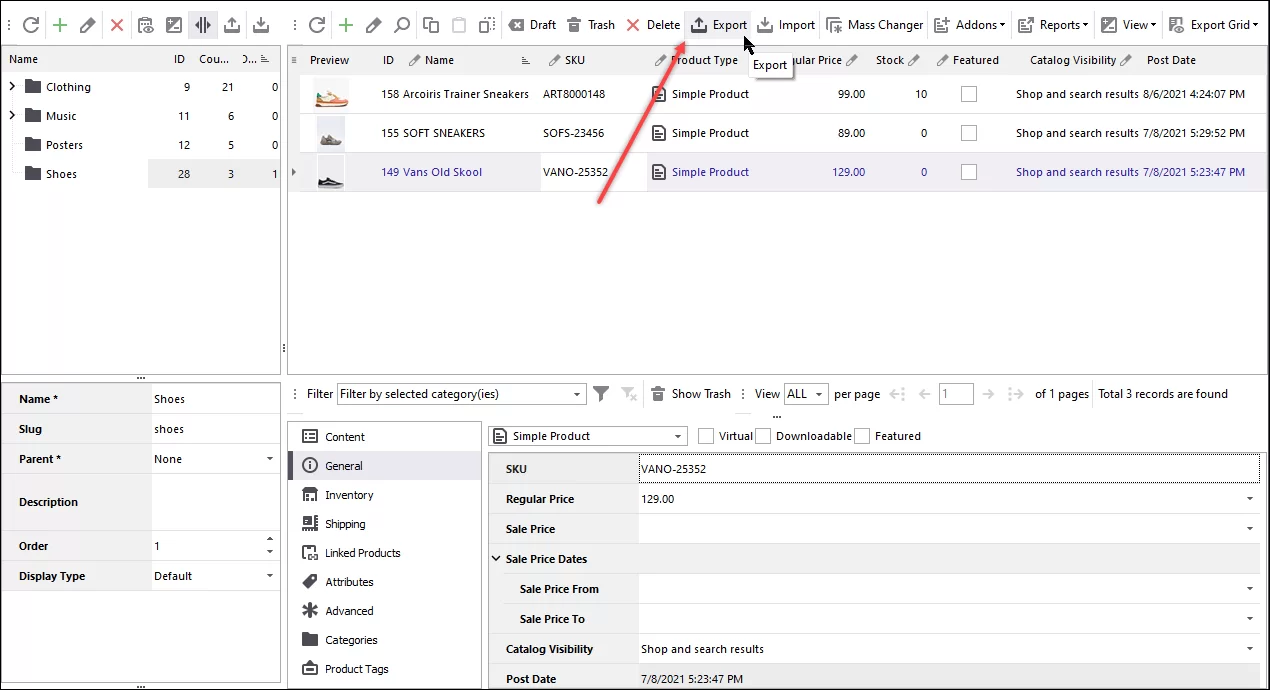Viewport: 1270px width, 690px height.
Task: Open the Reports menu
Action: click(1052, 24)
